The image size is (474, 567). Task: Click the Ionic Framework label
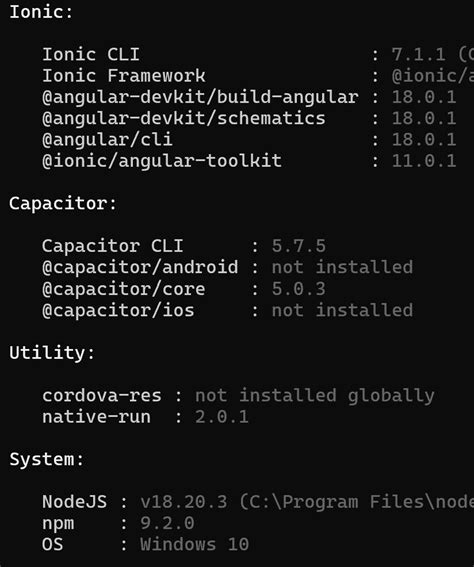pos(124,76)
